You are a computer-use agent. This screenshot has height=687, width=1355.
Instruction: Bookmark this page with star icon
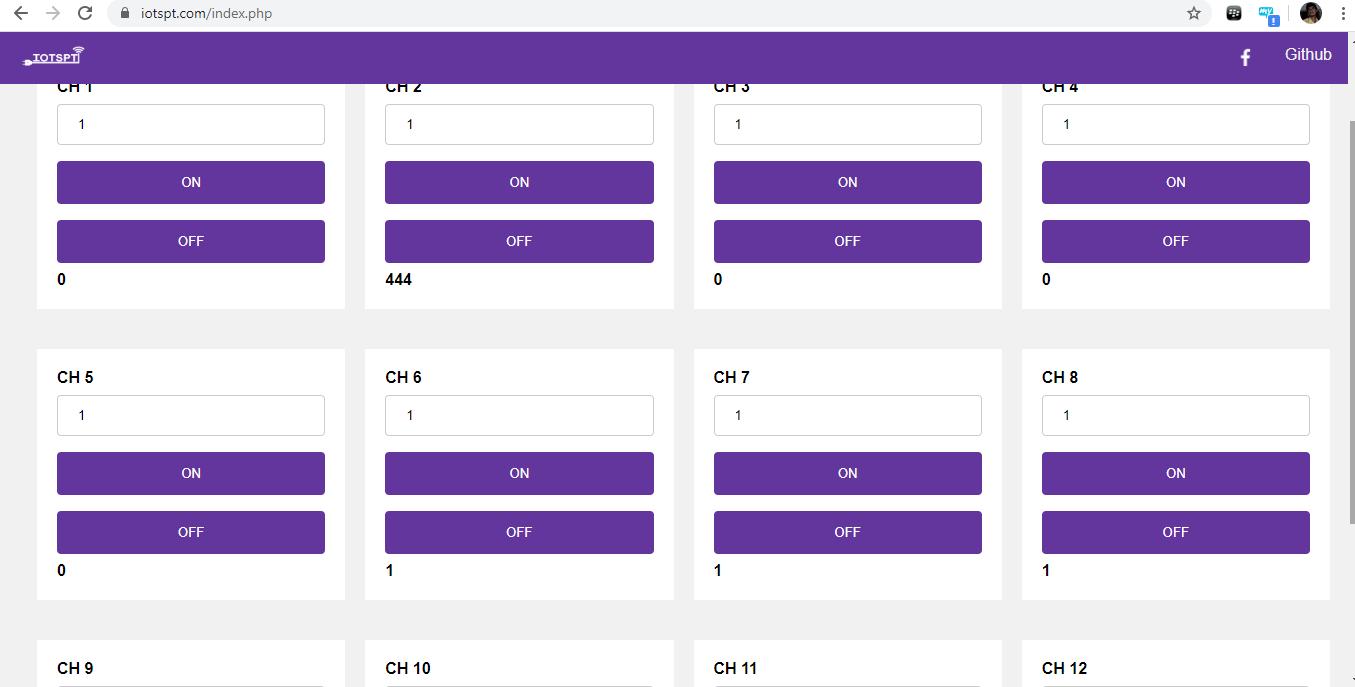1193,13
